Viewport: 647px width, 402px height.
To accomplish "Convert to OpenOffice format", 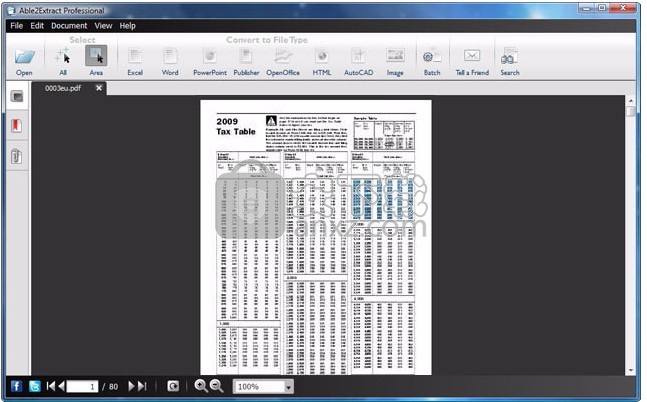I will tap(283, 61).
